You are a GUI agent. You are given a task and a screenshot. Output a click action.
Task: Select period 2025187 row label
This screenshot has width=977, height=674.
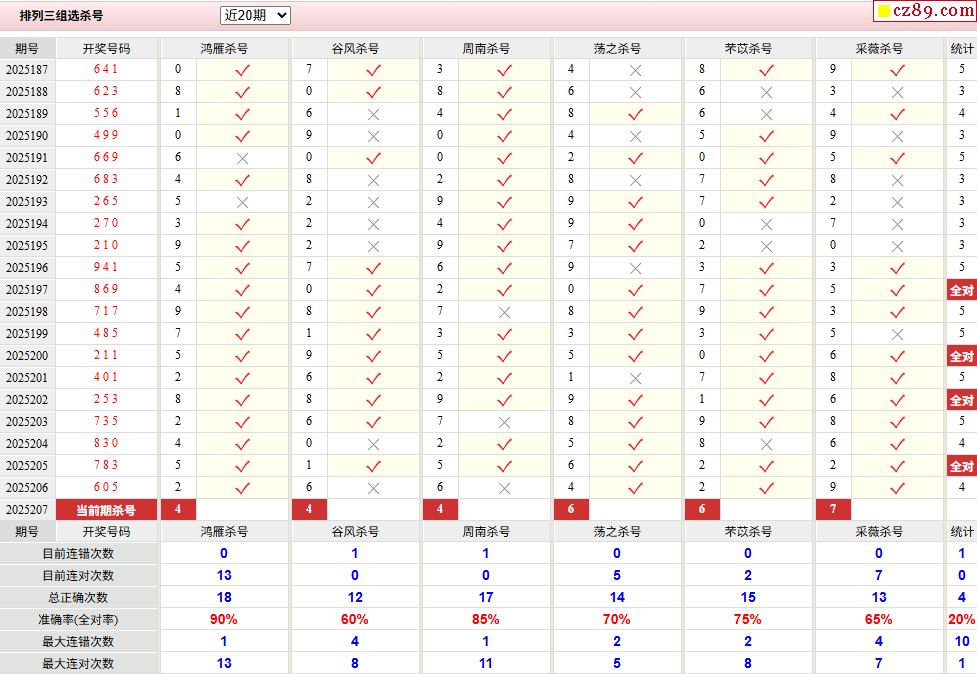tap(27, 69)
